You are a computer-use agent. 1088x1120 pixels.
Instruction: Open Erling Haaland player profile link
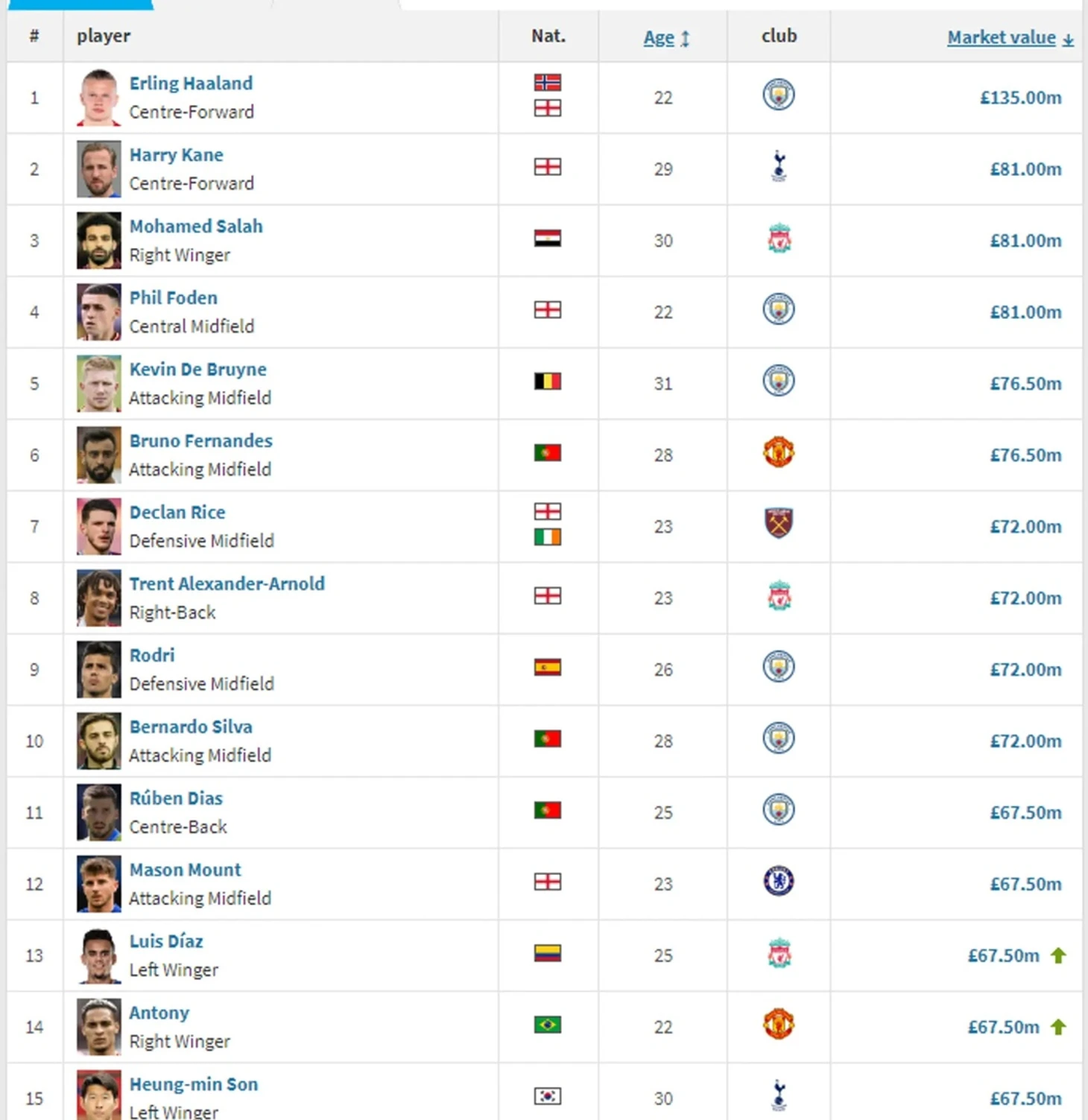tap(191, 83)
